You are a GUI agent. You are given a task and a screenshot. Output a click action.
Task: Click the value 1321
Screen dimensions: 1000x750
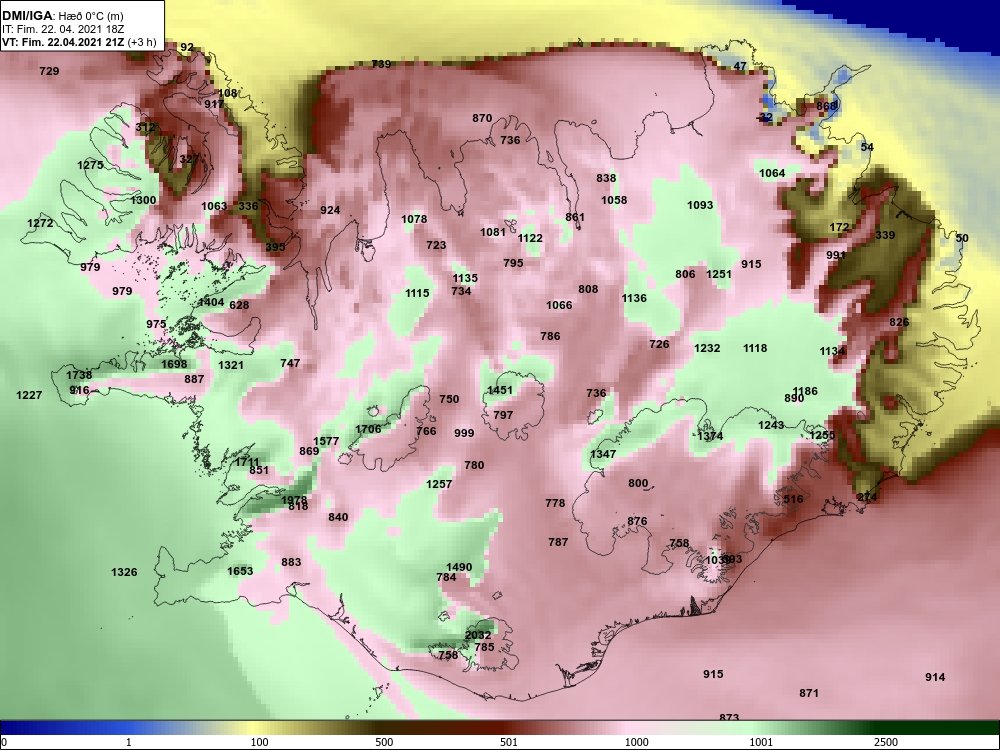tap(231, 365)
